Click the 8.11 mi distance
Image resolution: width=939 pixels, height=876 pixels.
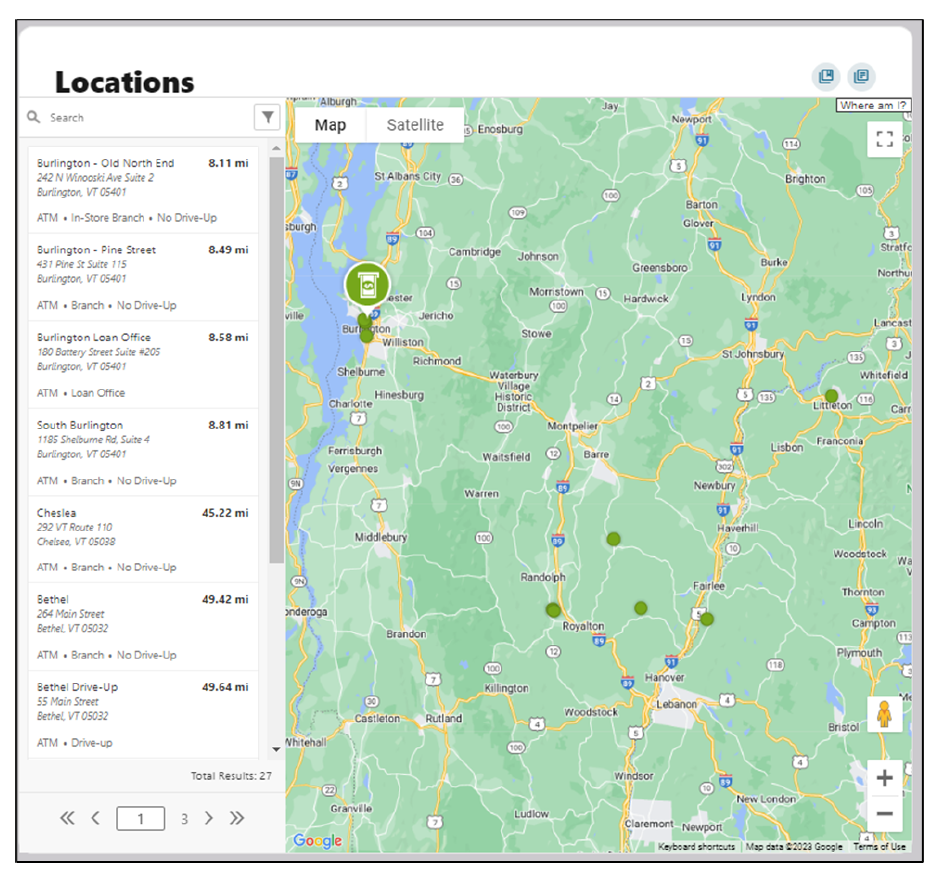[228, 163]
